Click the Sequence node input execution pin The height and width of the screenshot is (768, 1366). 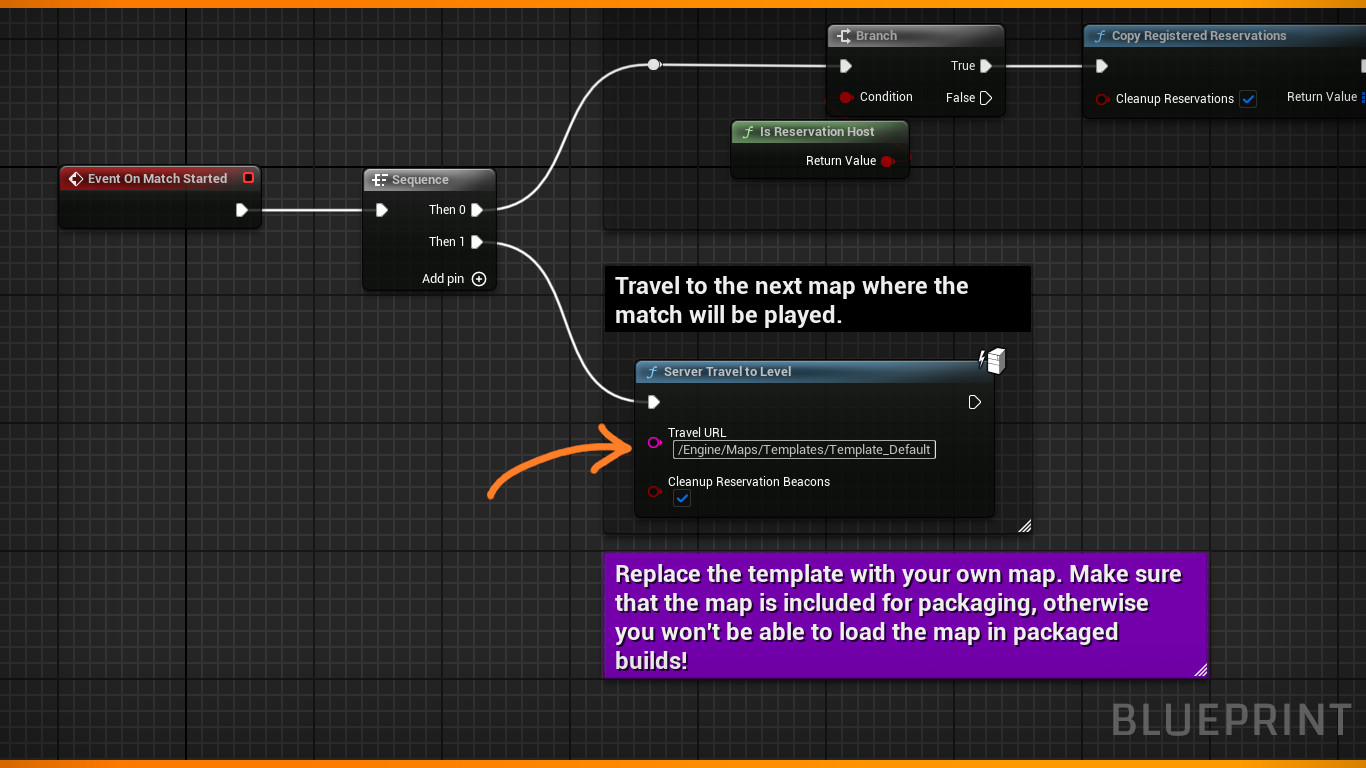[x=382, y=210]
